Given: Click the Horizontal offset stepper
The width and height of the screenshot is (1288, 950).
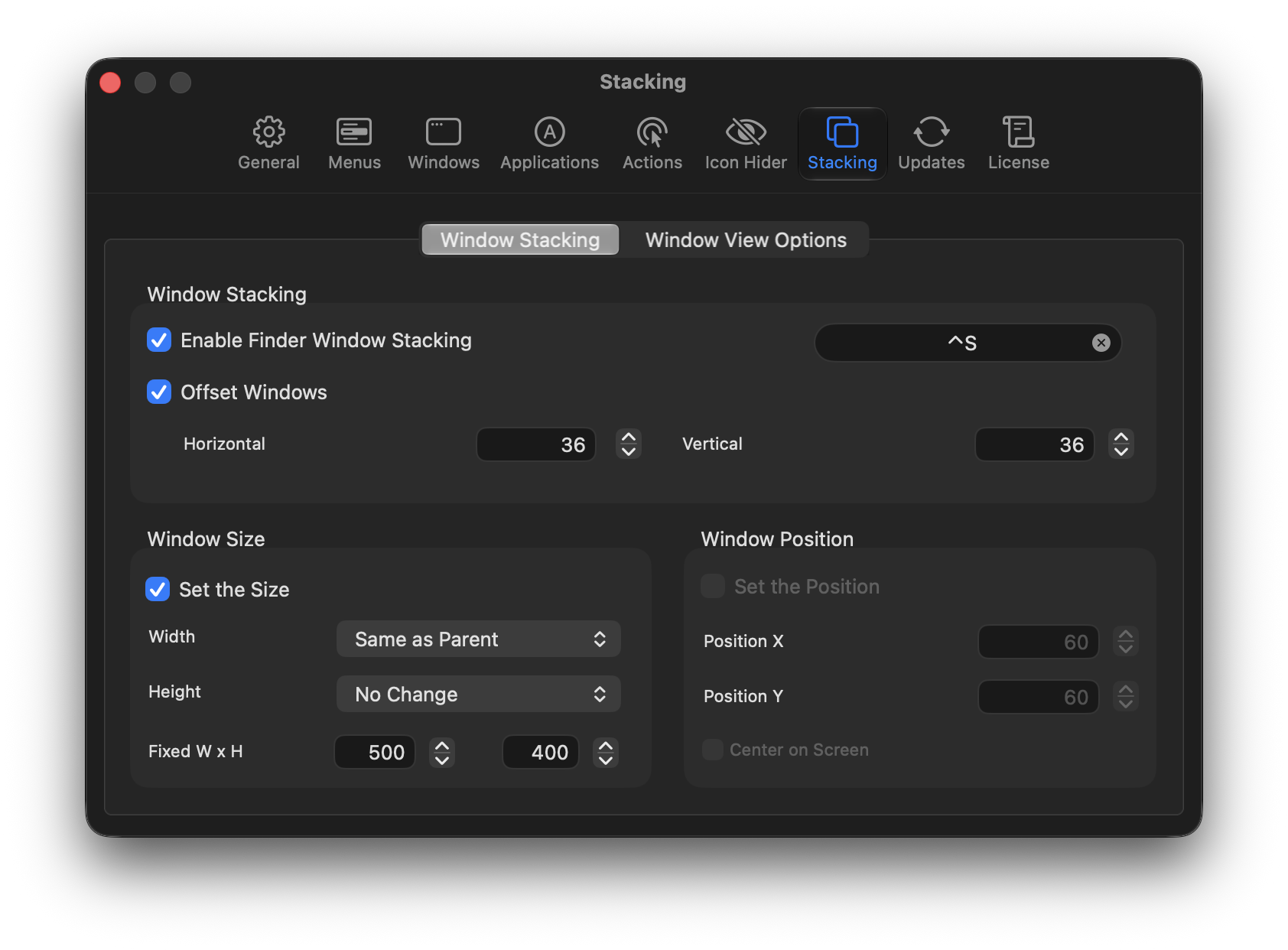Looking at the screenshot, I should coord(629,444).
